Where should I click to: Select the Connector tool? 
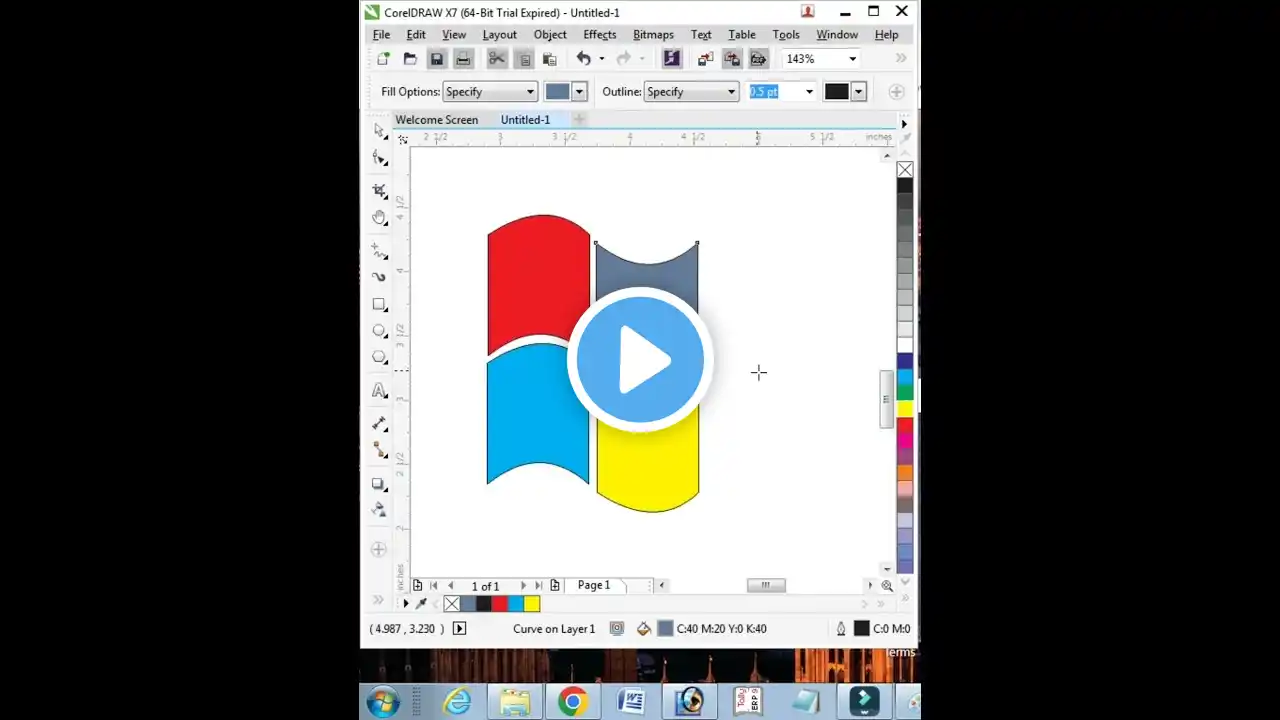(x=379, y=450)
